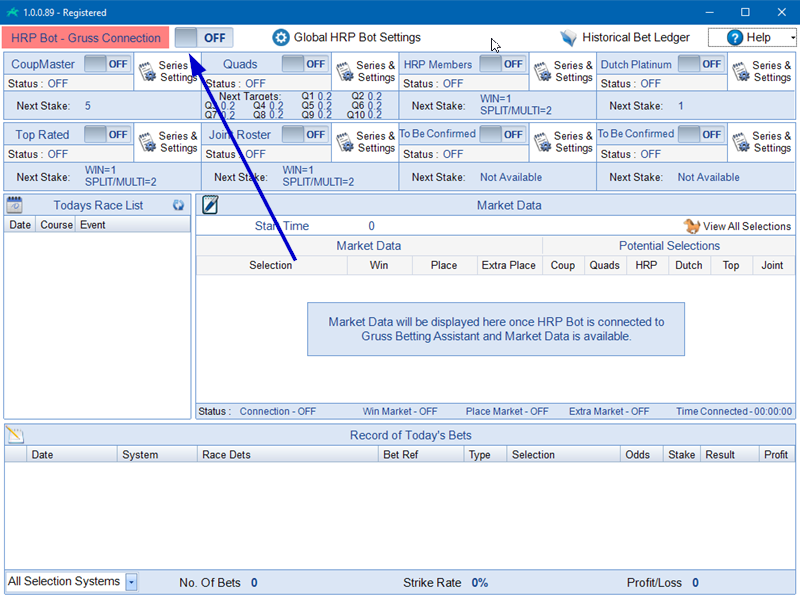Click the 'Win Market - OFF' status text
The height and width of the screenshot is (597, 800).
coord(400,411)
